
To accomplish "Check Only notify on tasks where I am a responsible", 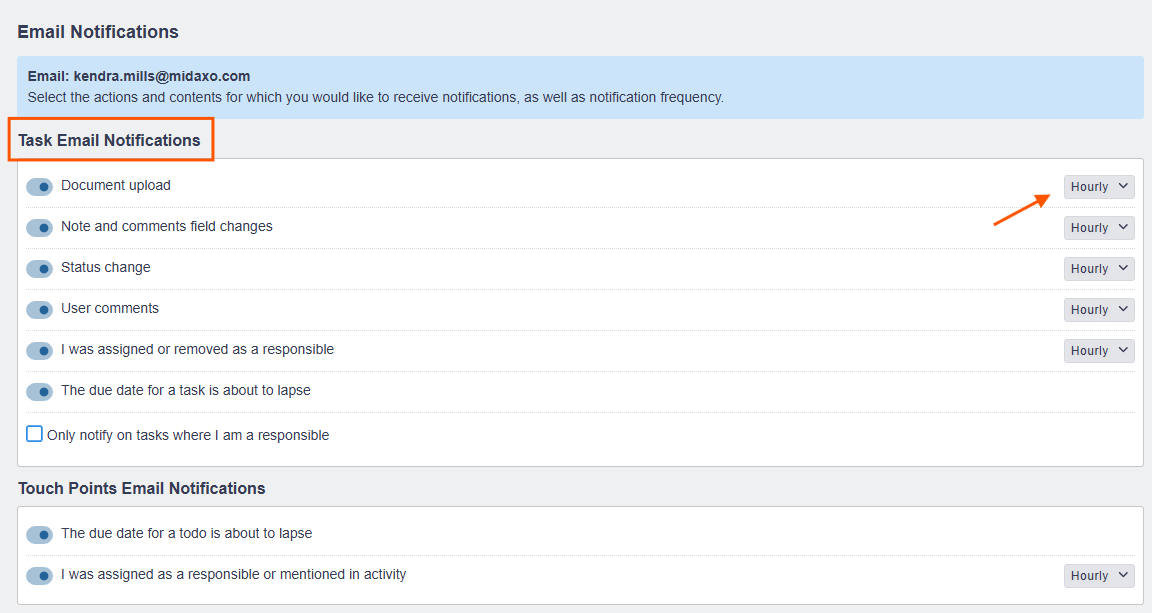I will pyautogui.click(x=35, y=434).
